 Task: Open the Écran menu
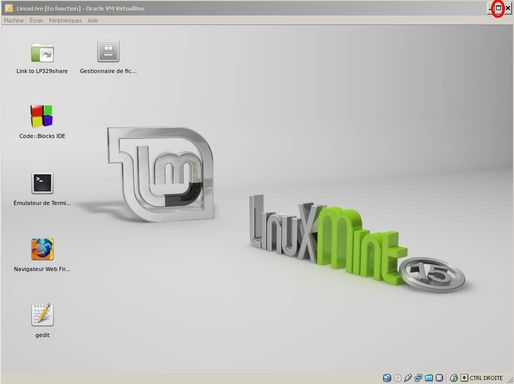36,20
